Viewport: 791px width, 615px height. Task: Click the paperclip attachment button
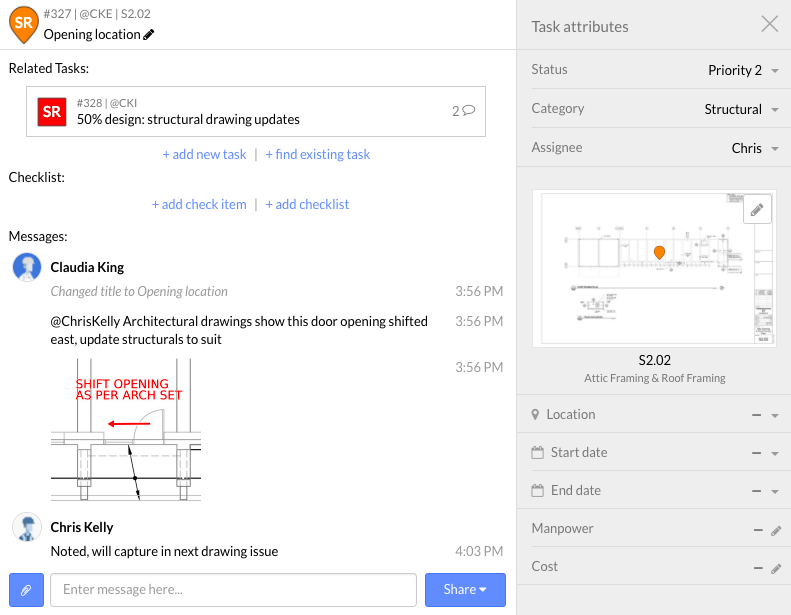[x=26, y=589]
